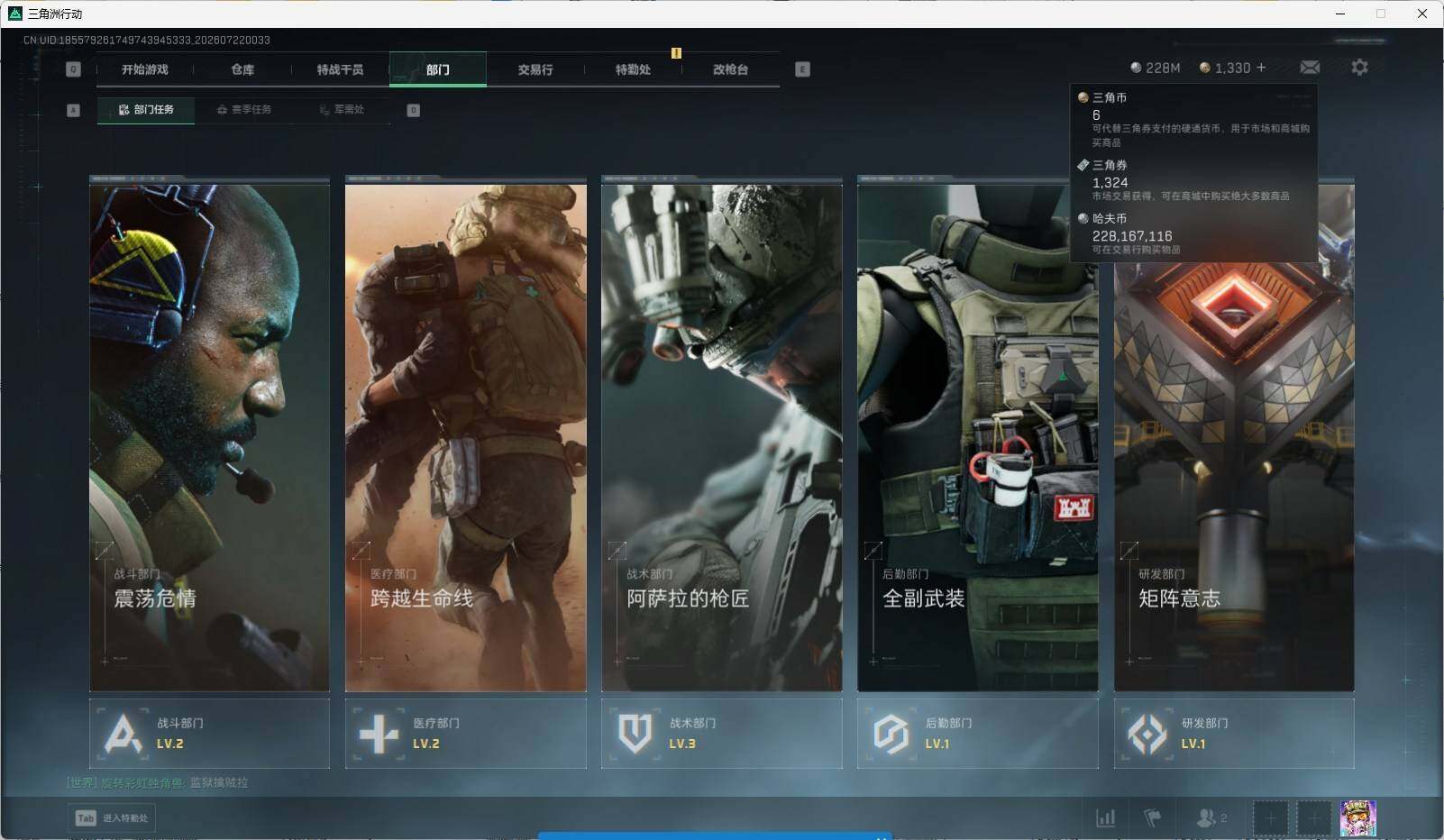Click the A key hint icon

point(74,110)
